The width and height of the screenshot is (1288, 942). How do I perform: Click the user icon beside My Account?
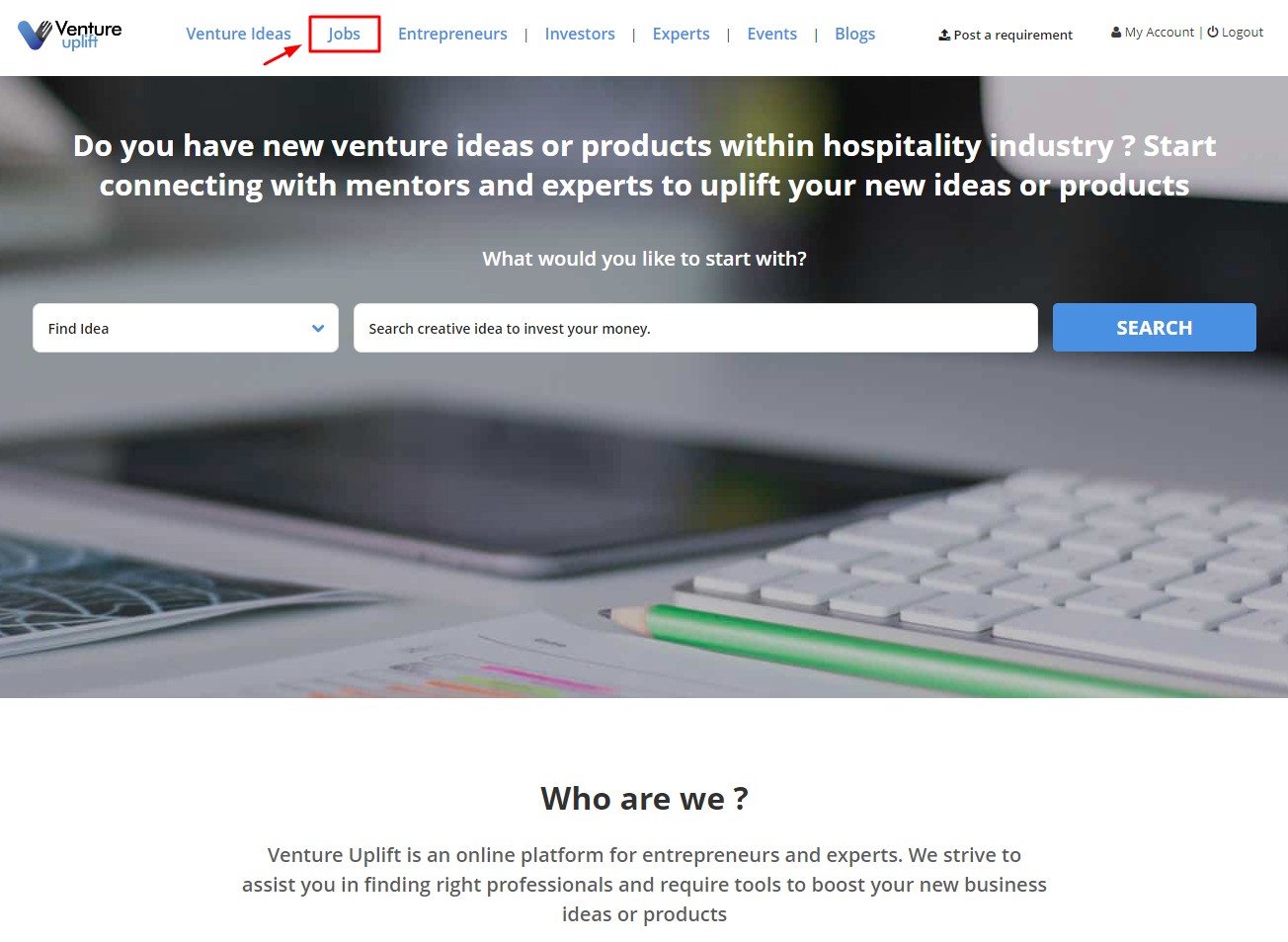click(1116, 33)
